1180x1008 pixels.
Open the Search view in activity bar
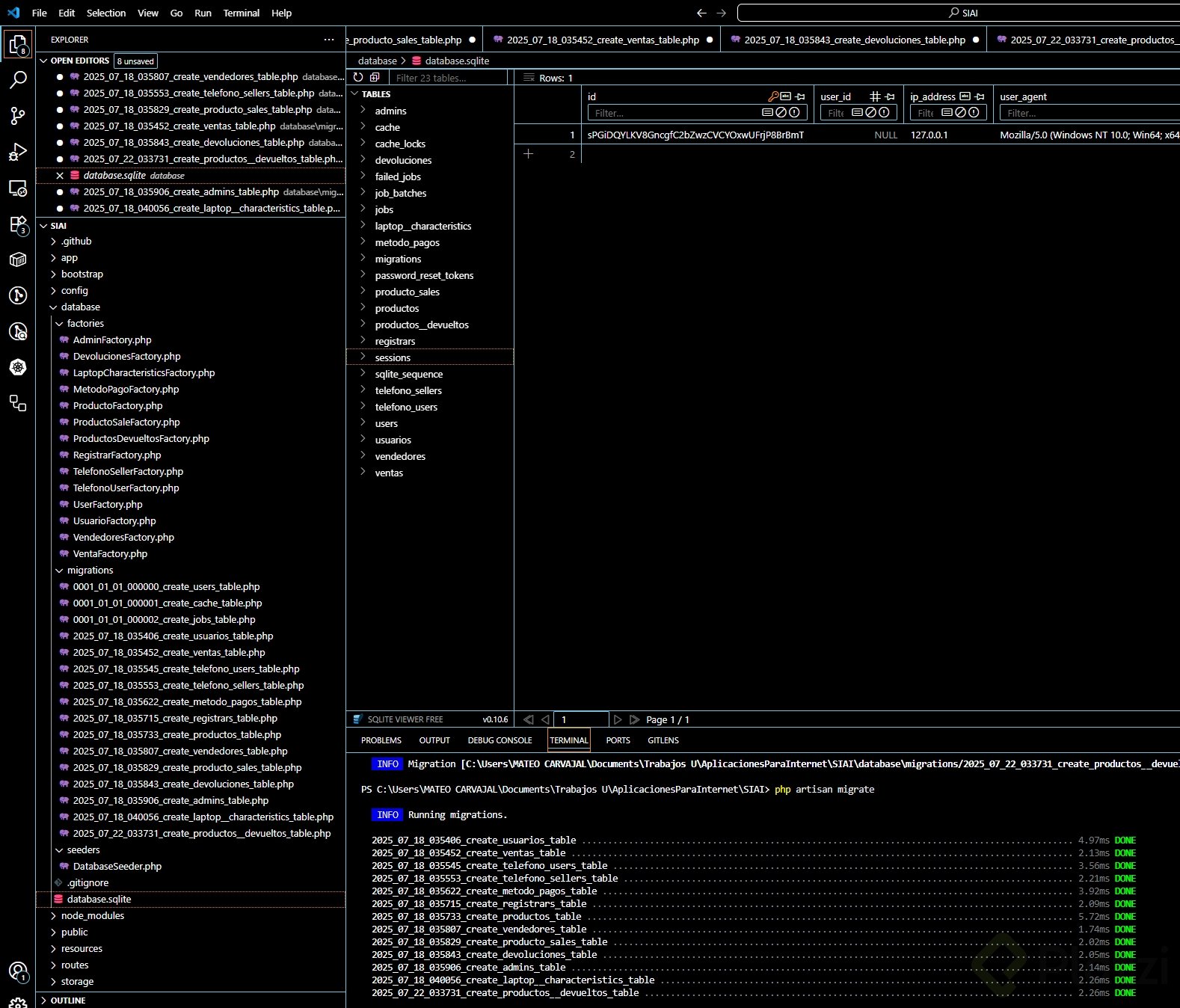click(18, 80)
